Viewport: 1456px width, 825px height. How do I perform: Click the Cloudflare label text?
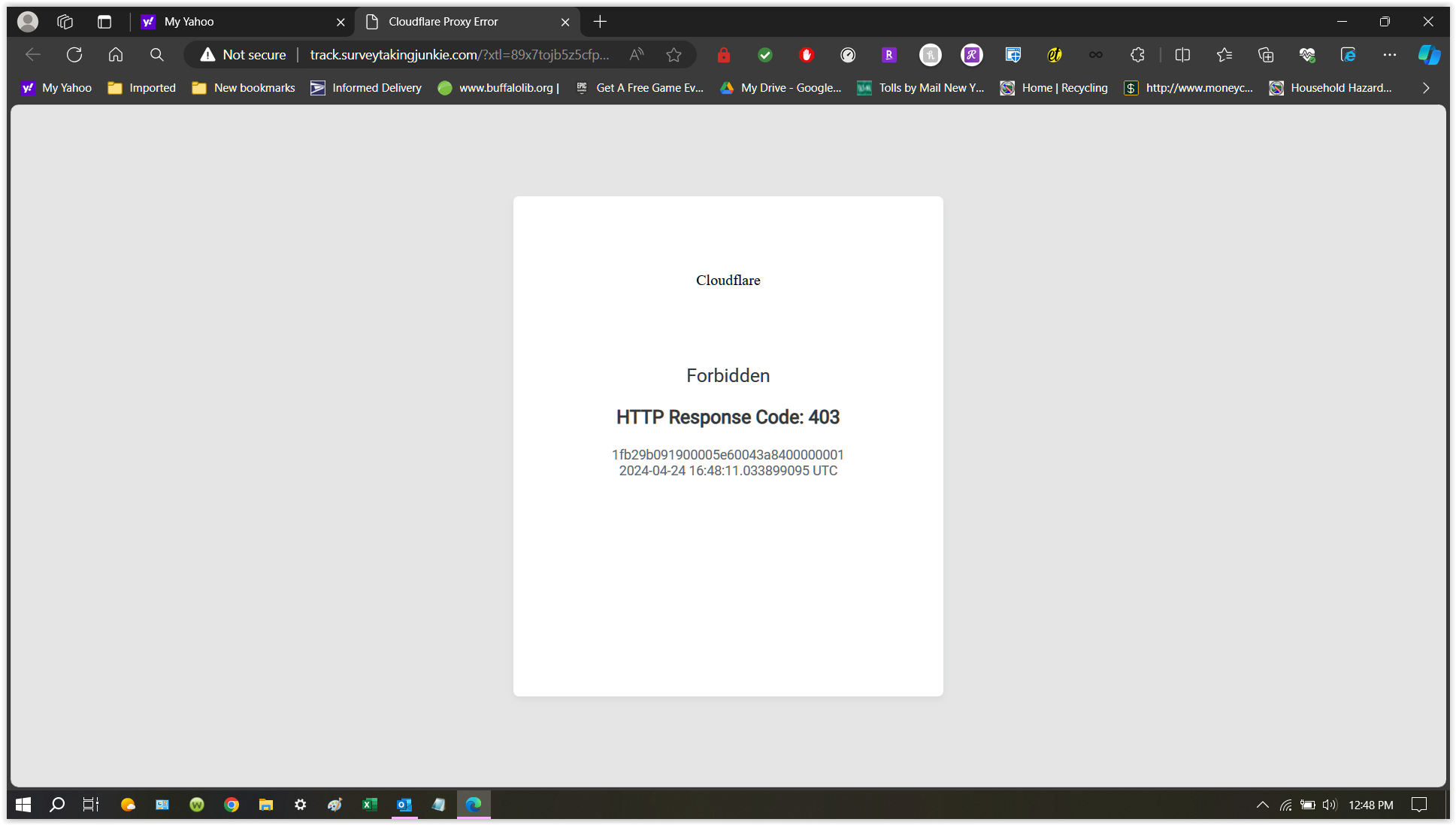728,281
